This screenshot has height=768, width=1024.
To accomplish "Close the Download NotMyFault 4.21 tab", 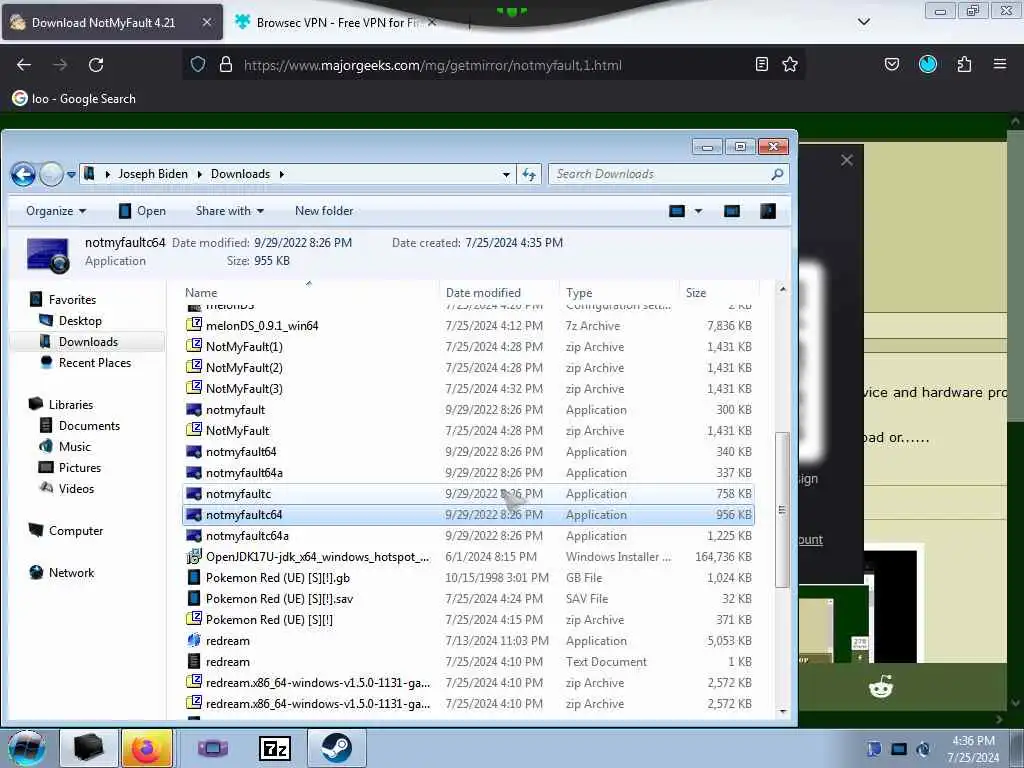I will (206, 22).
